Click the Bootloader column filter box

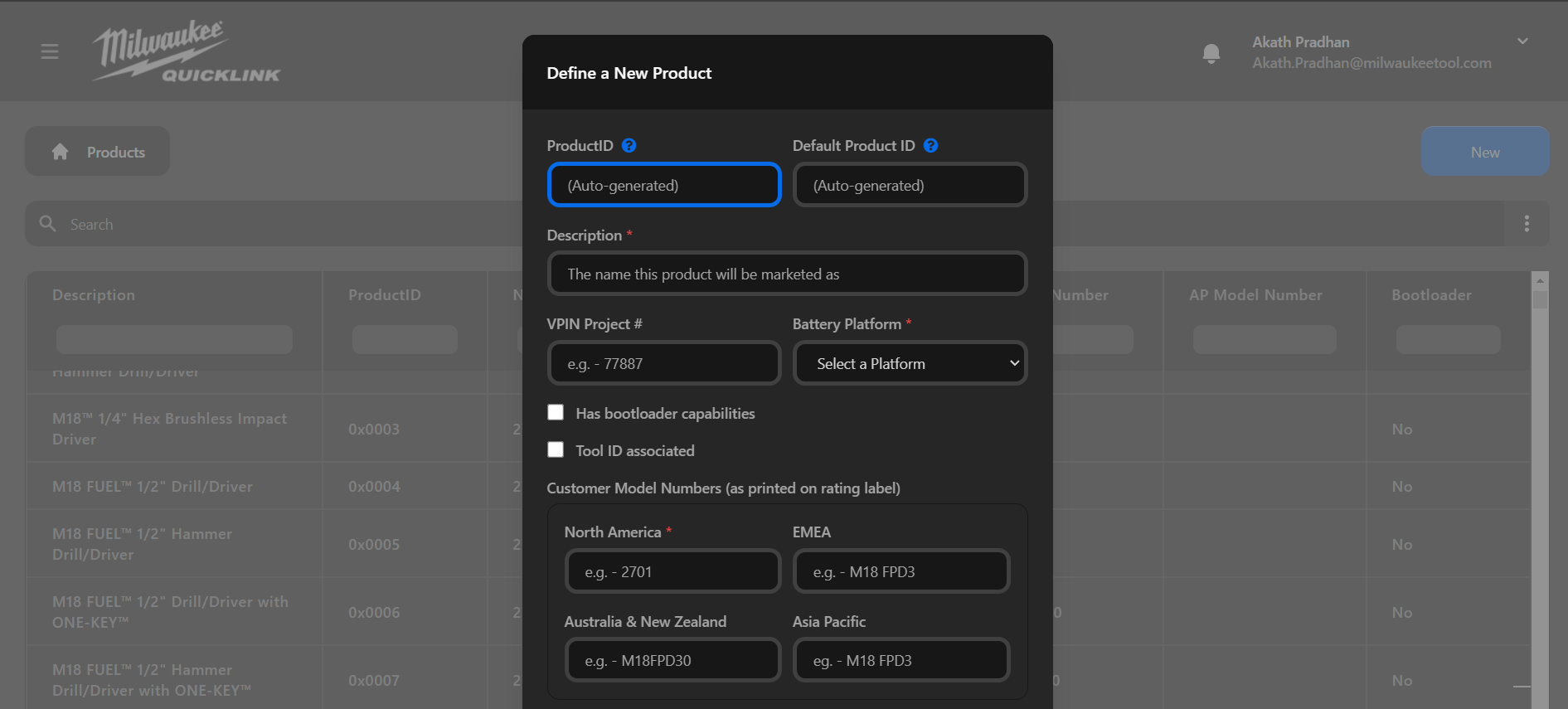[1448, 339]
